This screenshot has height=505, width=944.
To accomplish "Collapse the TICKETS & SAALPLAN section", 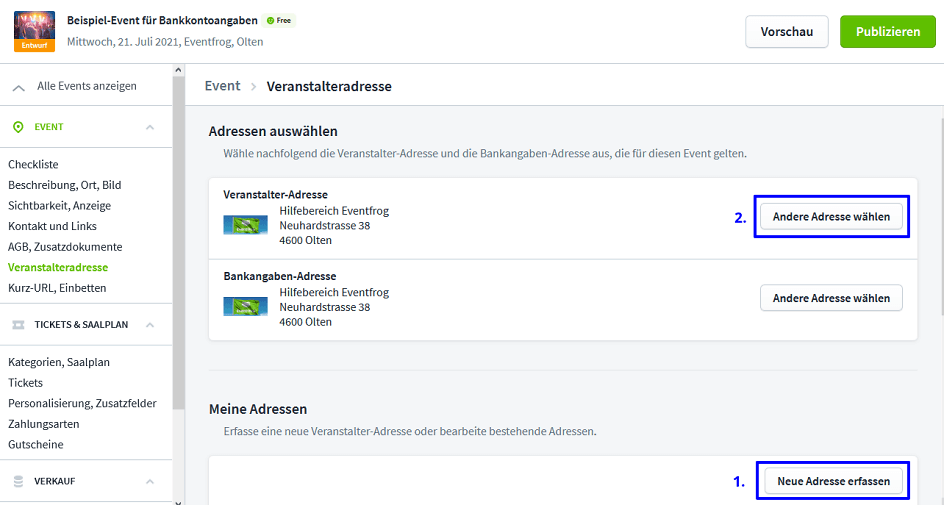I will pyautogui.click(x=150, y=325).
